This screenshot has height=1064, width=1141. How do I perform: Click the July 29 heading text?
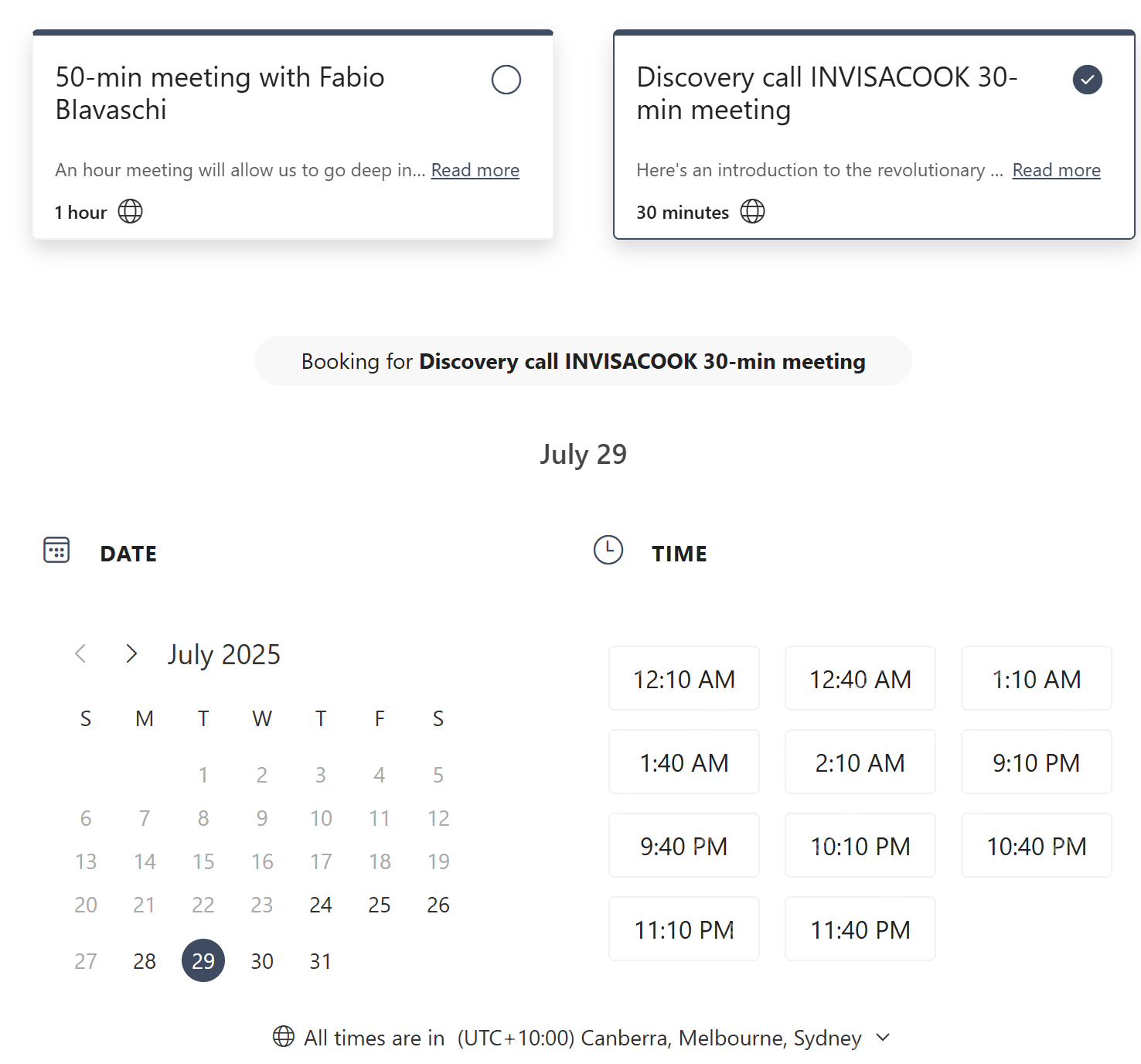pyautogui.click(x=584, y=454)
